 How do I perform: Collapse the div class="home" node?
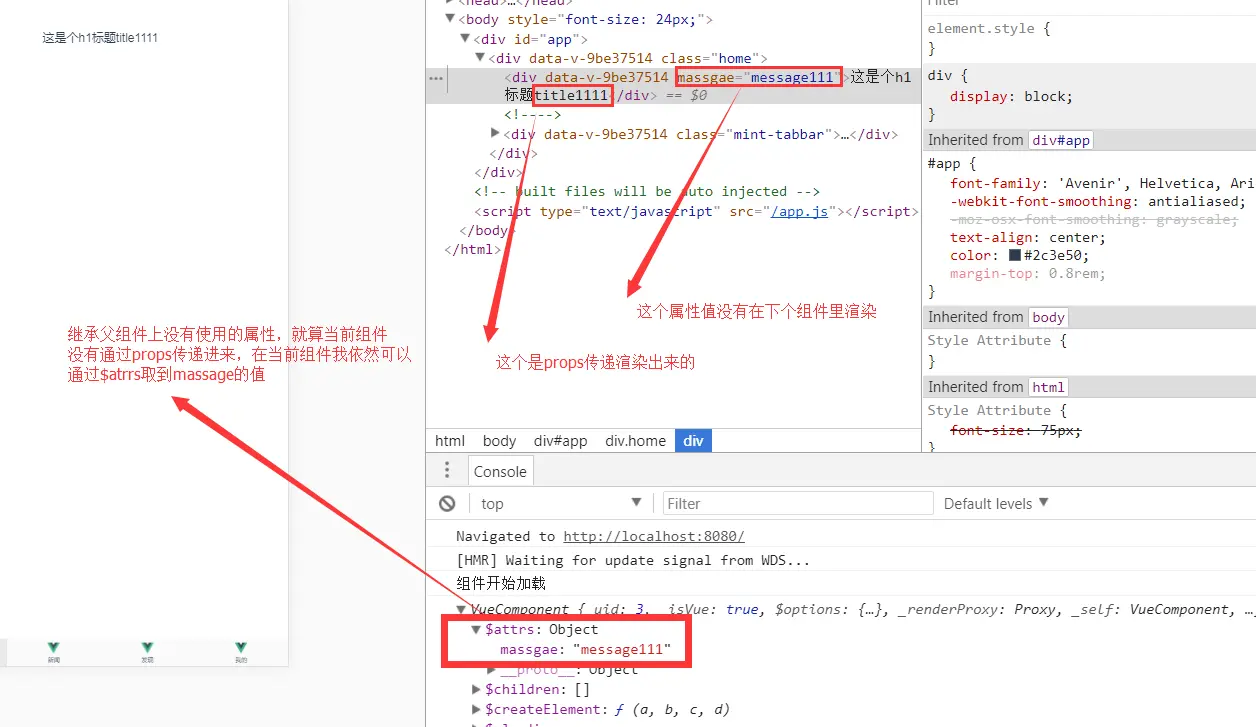(x=481, y=58)
